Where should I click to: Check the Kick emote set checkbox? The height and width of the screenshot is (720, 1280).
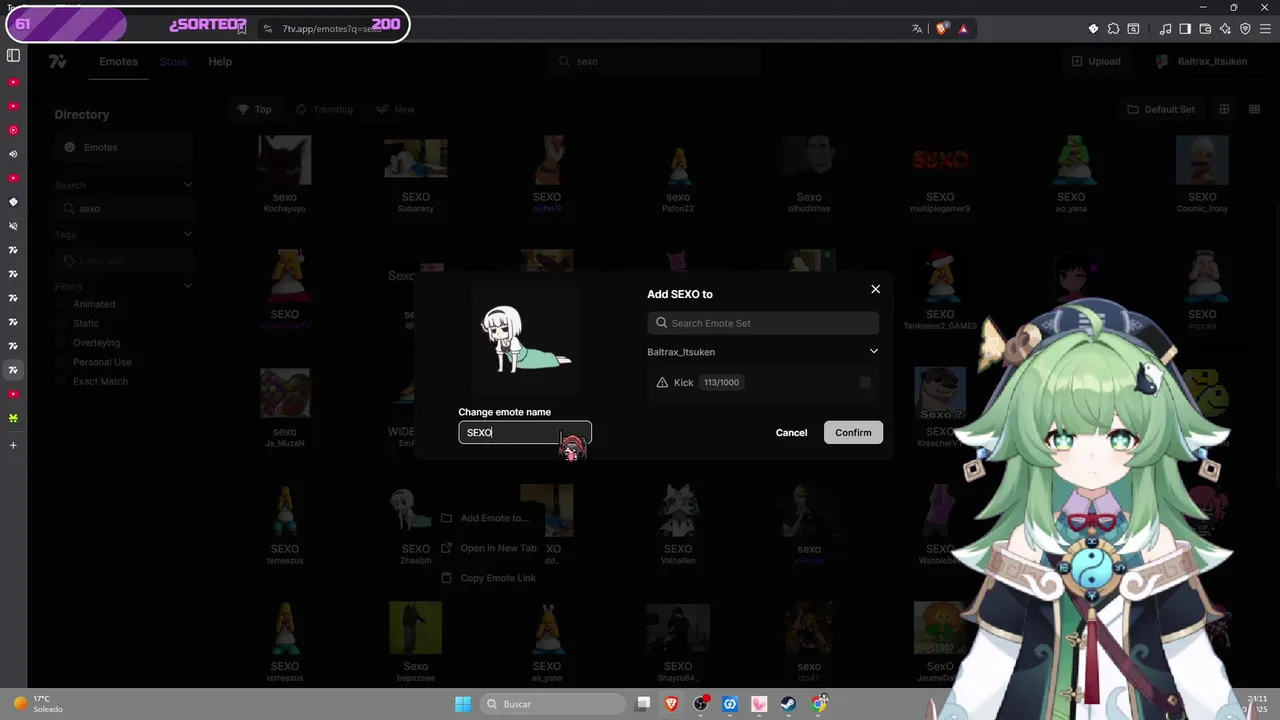tap(865, 382)
